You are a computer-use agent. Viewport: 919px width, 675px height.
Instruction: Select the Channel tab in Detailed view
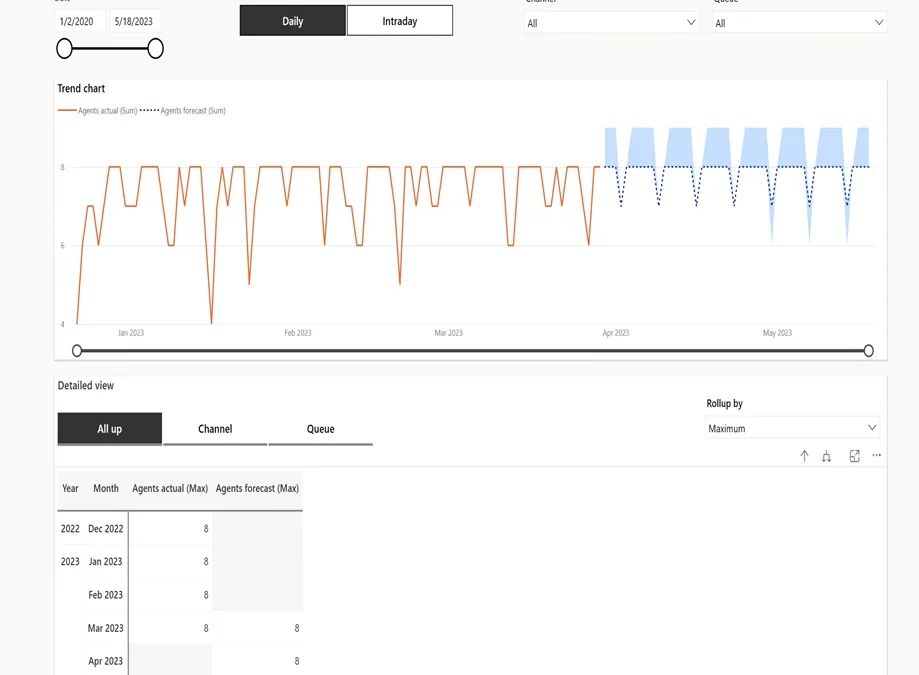point(215,429)
